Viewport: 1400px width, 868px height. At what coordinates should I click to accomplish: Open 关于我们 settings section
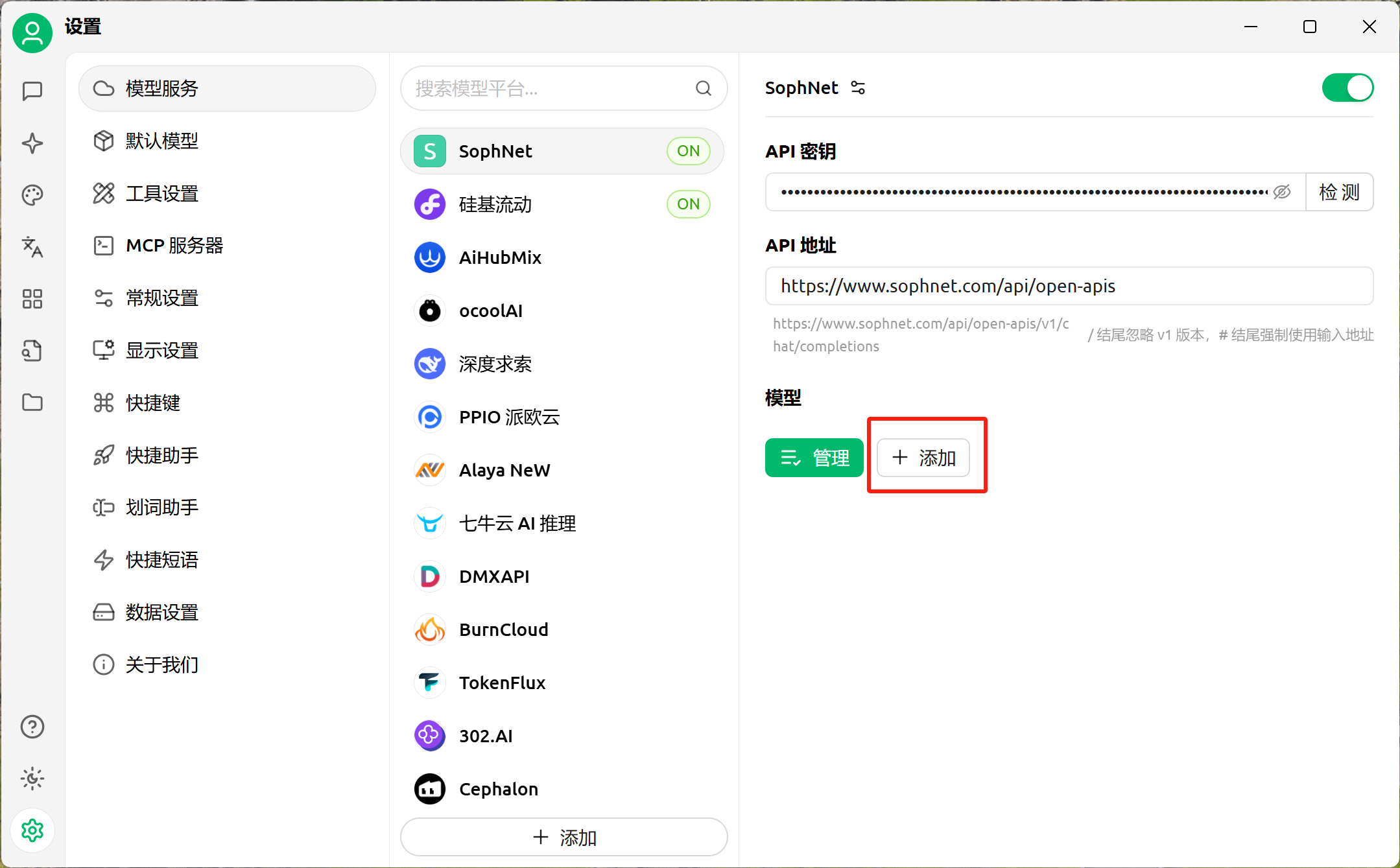227,664
